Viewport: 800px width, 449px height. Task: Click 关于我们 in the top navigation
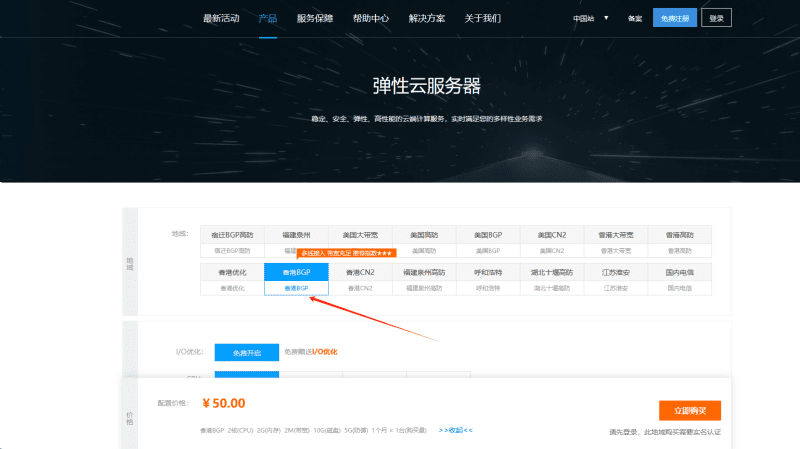click(483, 18)
